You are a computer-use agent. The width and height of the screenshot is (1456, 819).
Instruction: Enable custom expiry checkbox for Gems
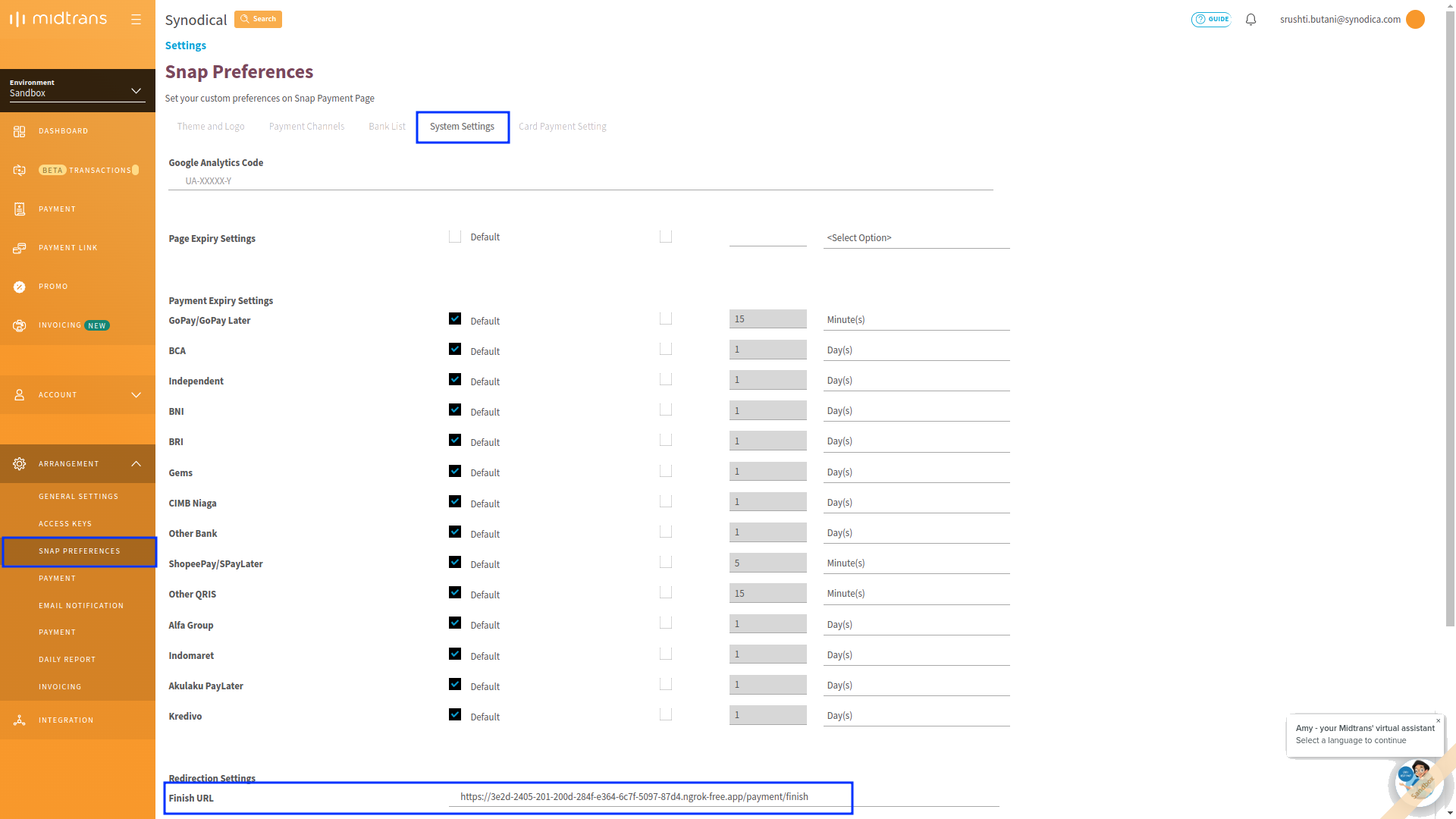666,471
